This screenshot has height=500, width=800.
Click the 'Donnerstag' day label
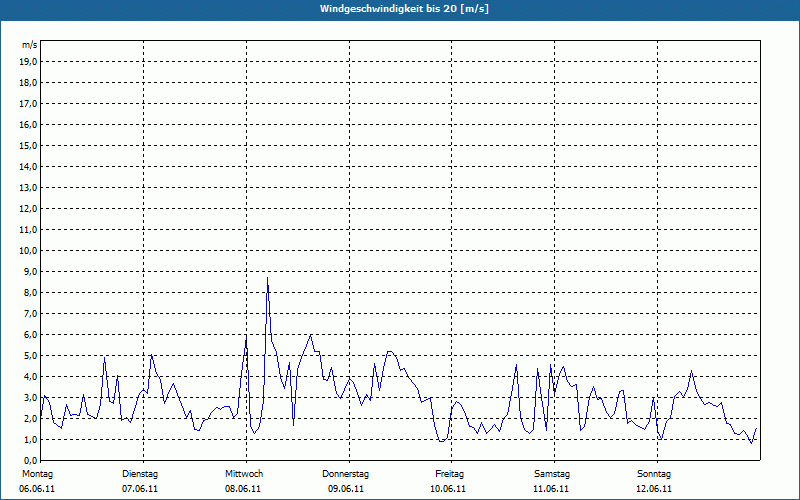pyautogui.click(x=345, y=474)
